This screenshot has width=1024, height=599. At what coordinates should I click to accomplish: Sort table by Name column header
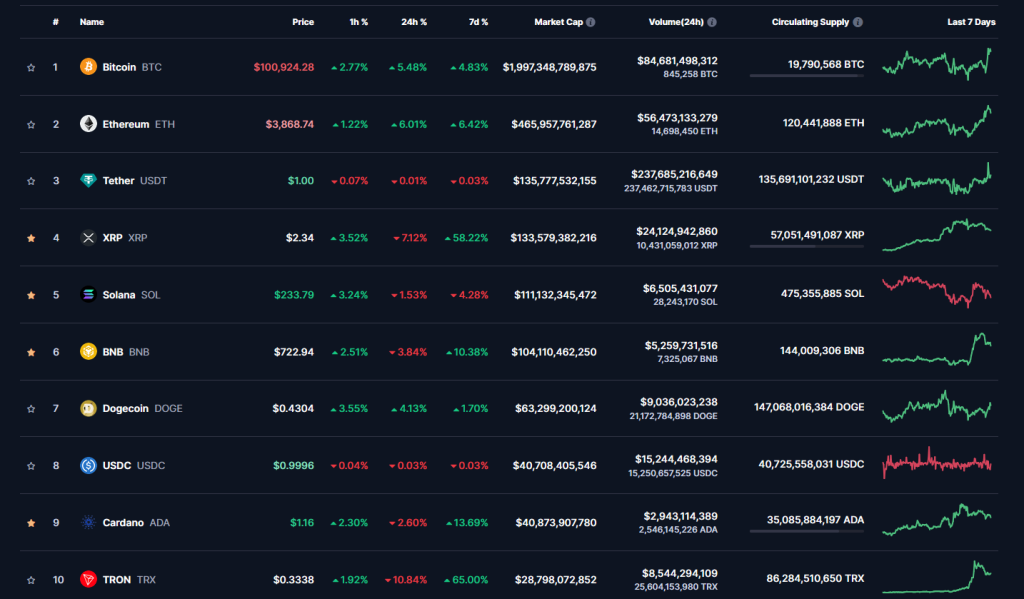click(91, 22)
